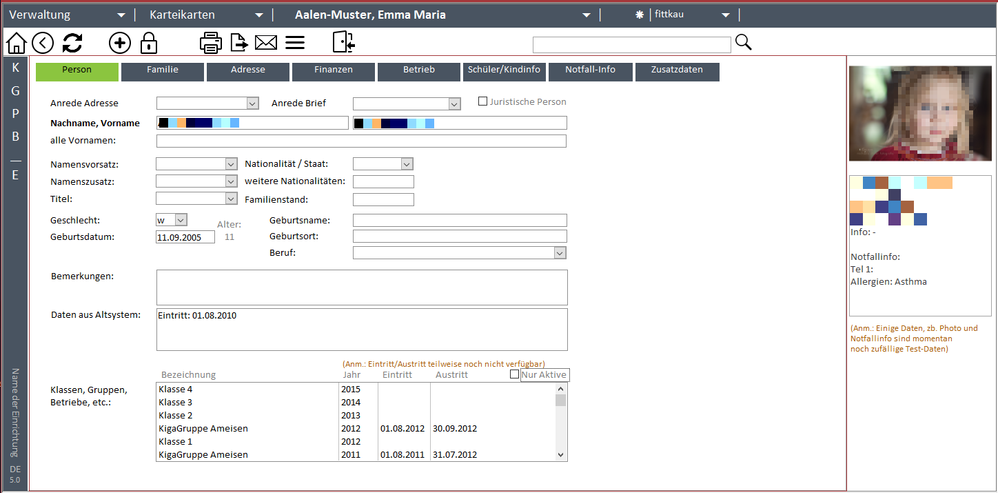This screenshot has height=493, width=998.
Task: Show the Betrieb tab
Action: [x=419, y=72]
